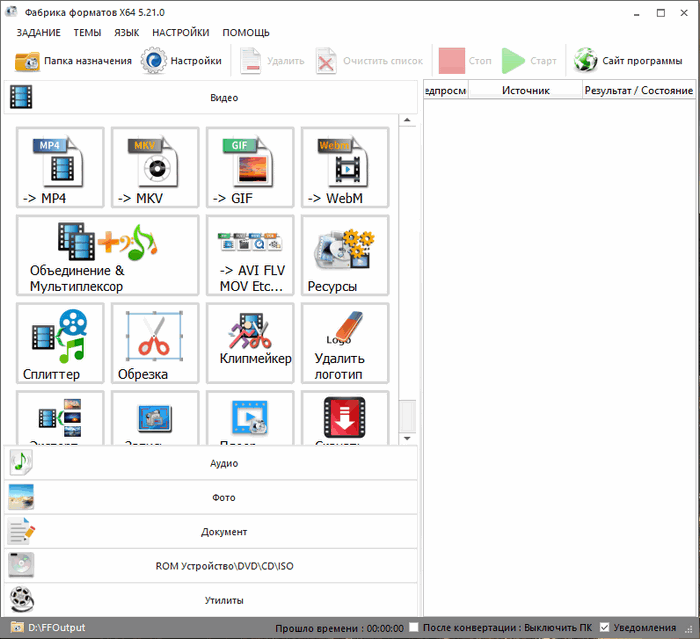Click the video panel scrollbar thumb

click(407, 416)
